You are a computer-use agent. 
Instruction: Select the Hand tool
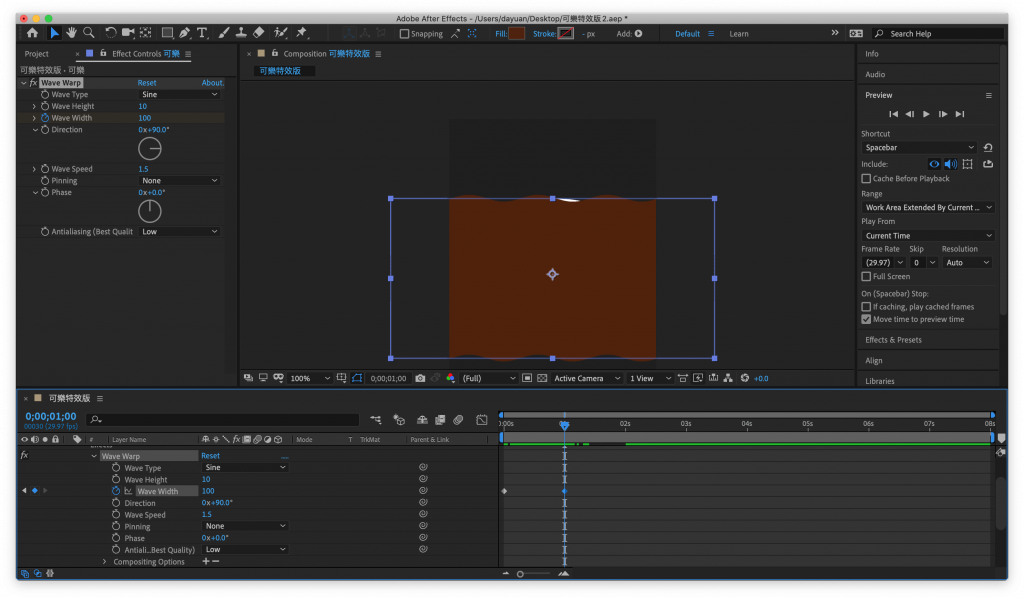click(x=72, y=33)
